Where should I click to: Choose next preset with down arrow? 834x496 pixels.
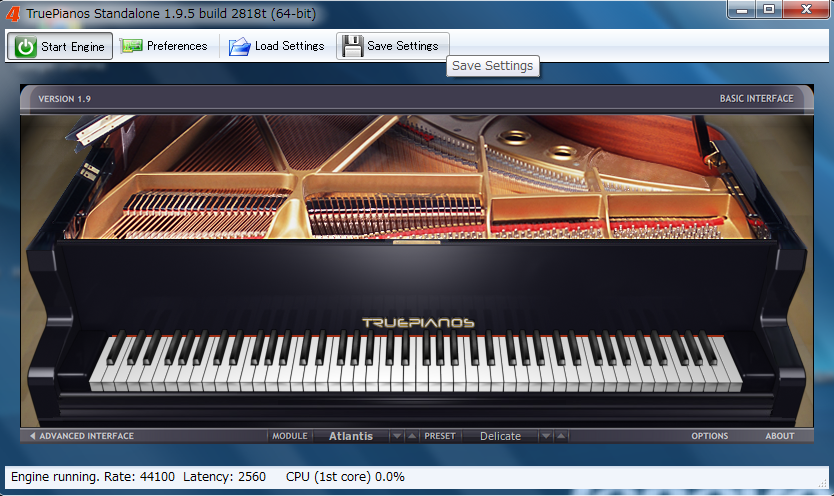coord(546,436)
